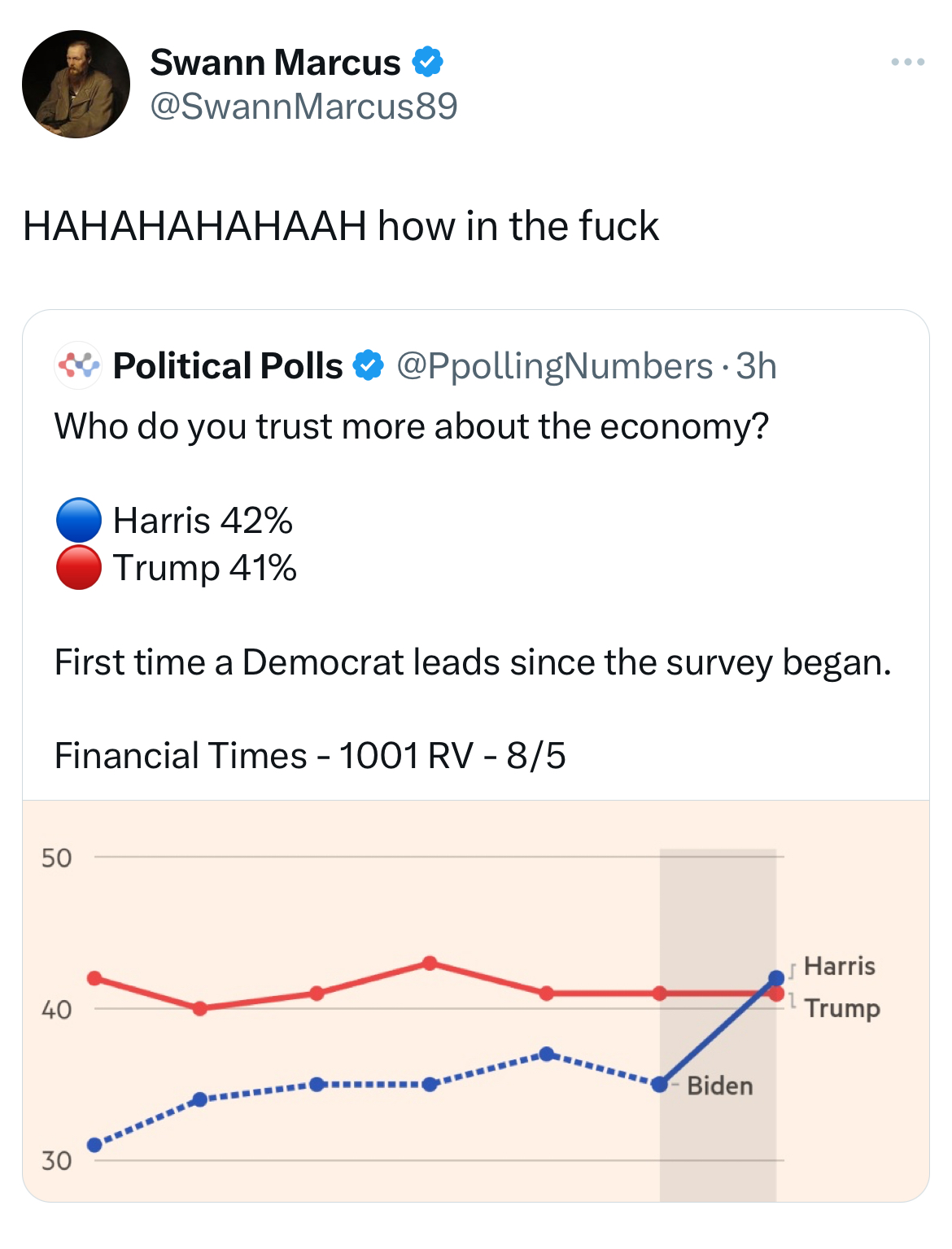Click the Swann Marcus display name
The height and width of the screenshot is (1249, 952).
(275, 62)
